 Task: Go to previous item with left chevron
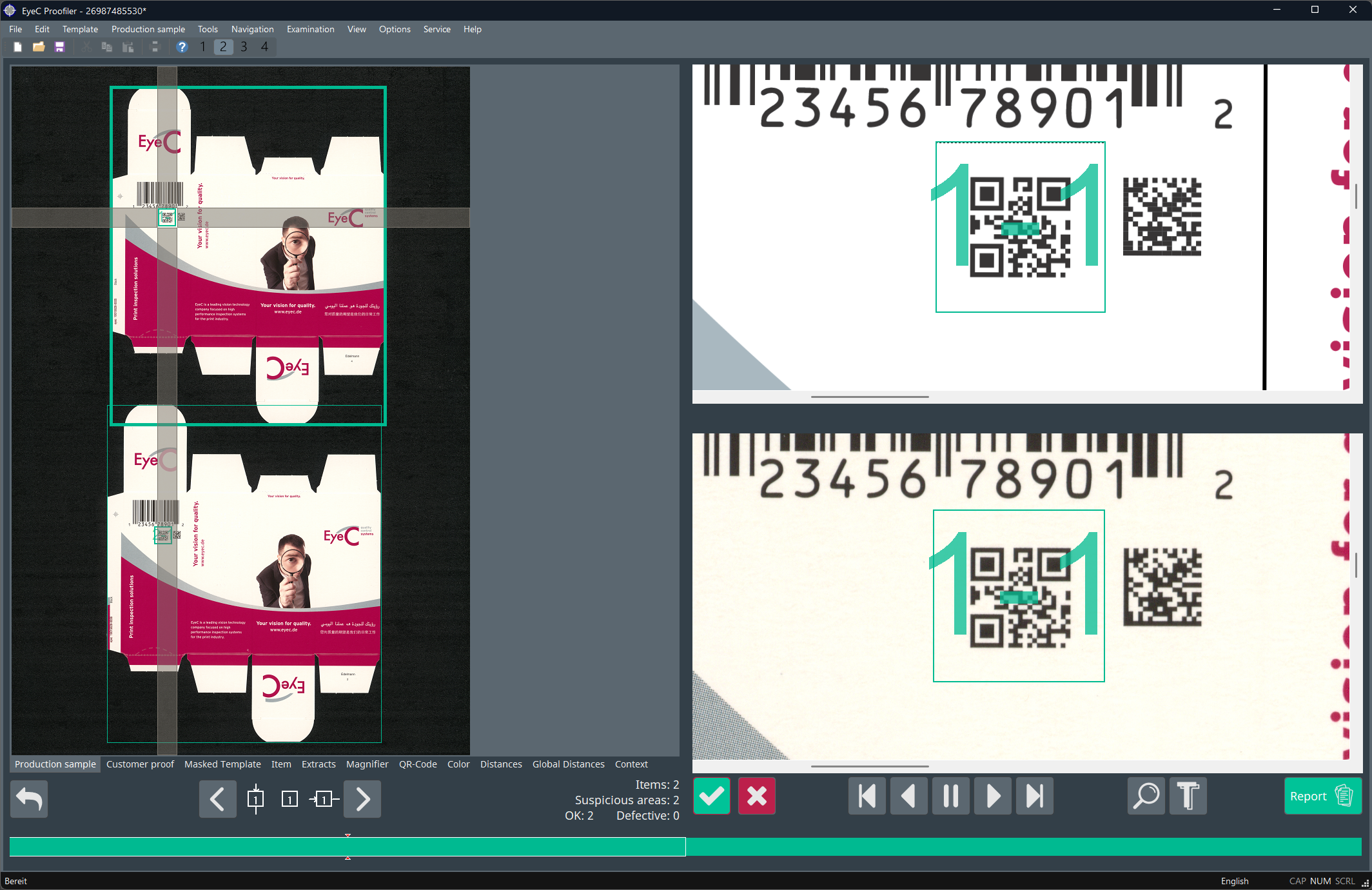[218, 799]
